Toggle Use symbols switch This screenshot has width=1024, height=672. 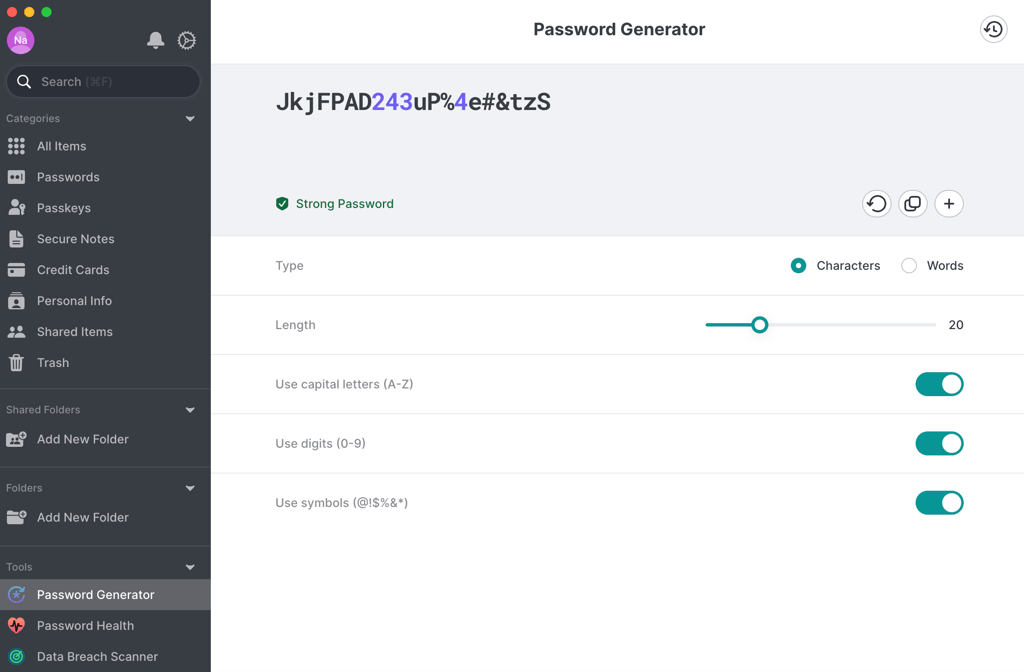point(939,503)
